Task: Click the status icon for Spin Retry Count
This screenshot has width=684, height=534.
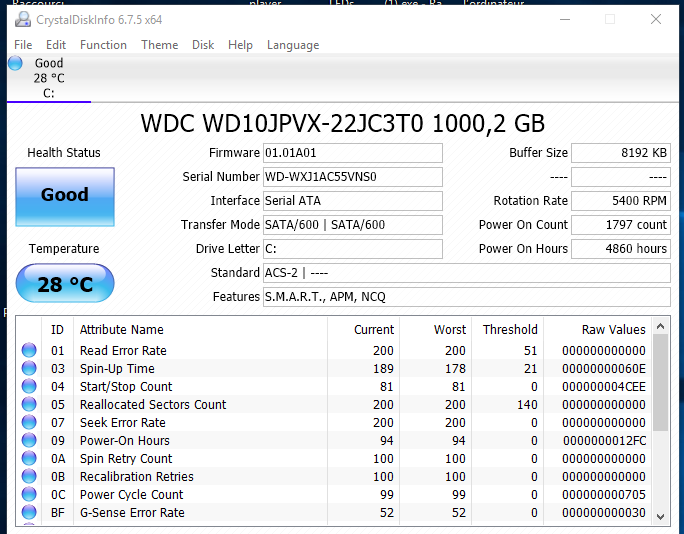Action: pos(29,458)
